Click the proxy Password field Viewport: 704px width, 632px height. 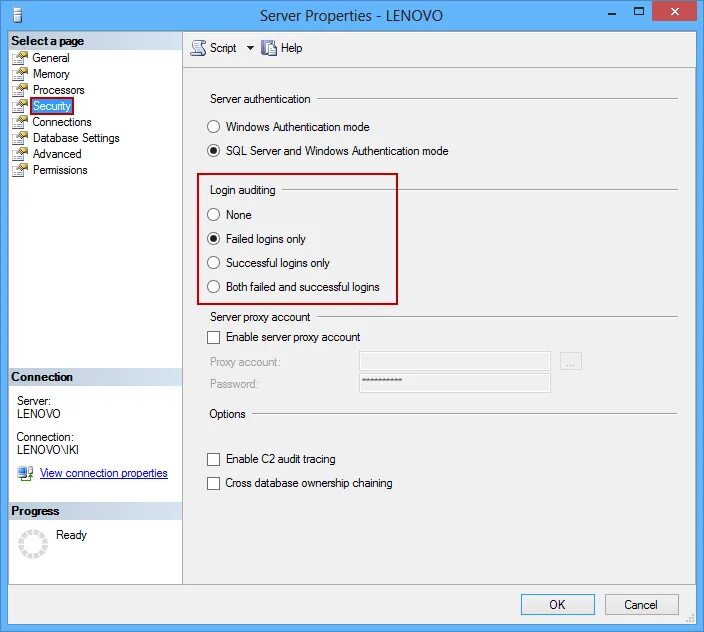[455, 383]
